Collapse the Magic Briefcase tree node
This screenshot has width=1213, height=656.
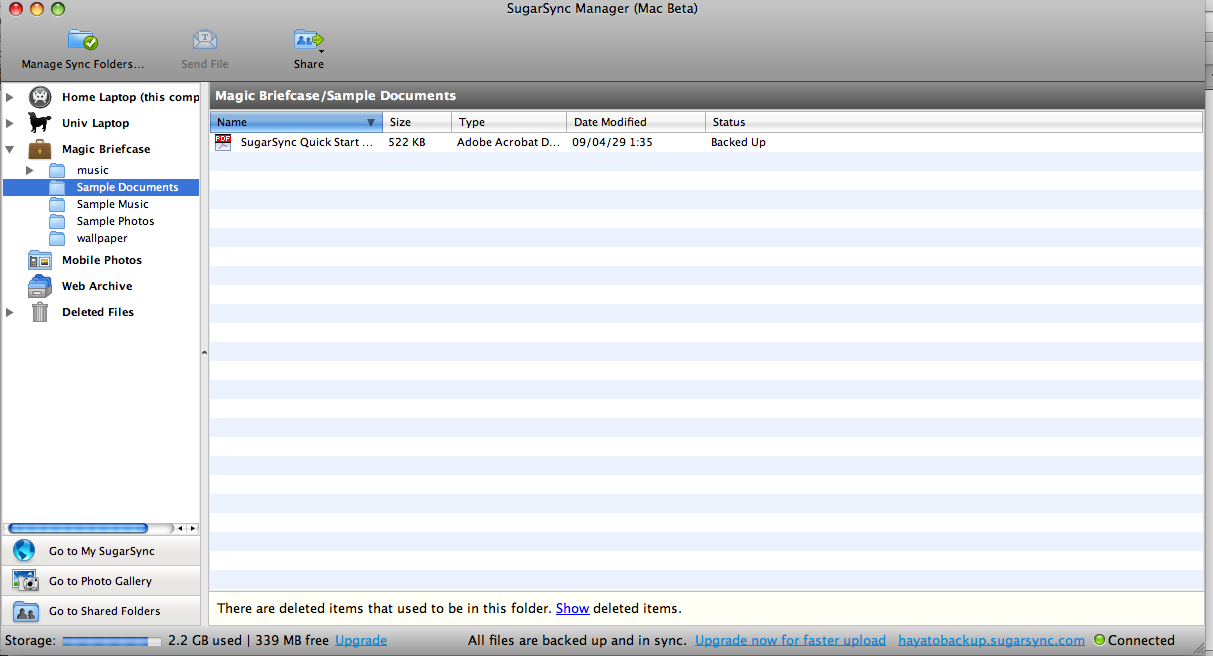pyautogui.click(x=10, y=149)
